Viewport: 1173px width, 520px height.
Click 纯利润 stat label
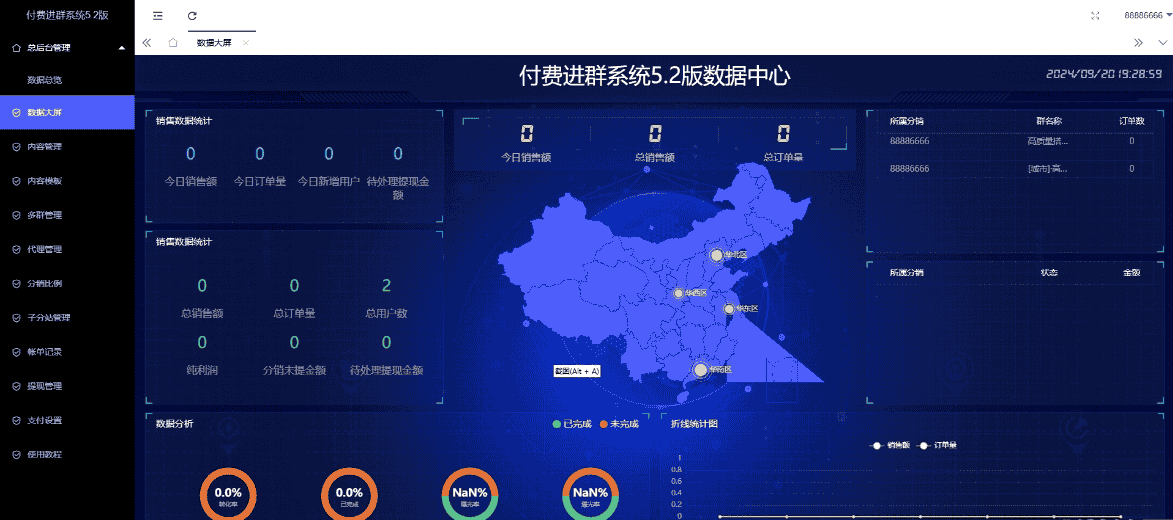pyautogui.click(x=202, y=370)
